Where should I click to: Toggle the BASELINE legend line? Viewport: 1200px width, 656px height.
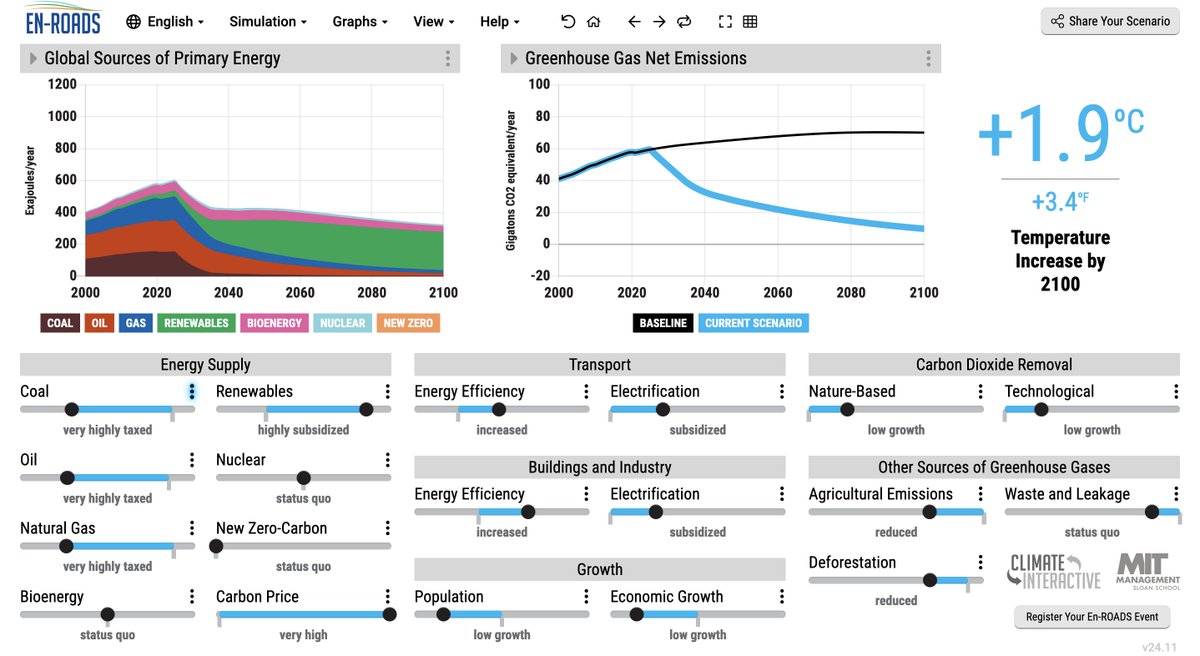click(663, 323)
